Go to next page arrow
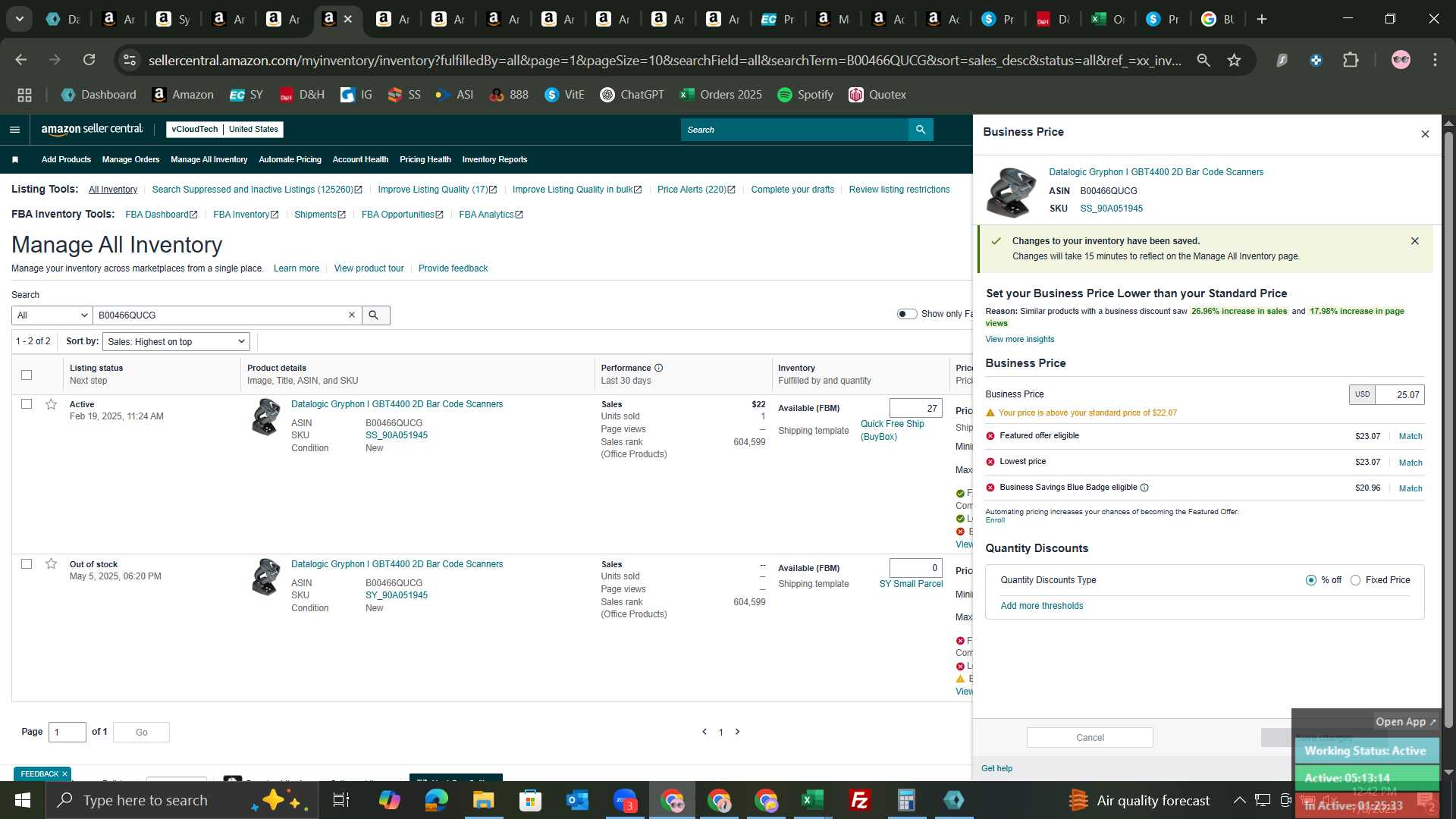The width and height of the screenshot is (1456, 819). (x=737, y=733)
